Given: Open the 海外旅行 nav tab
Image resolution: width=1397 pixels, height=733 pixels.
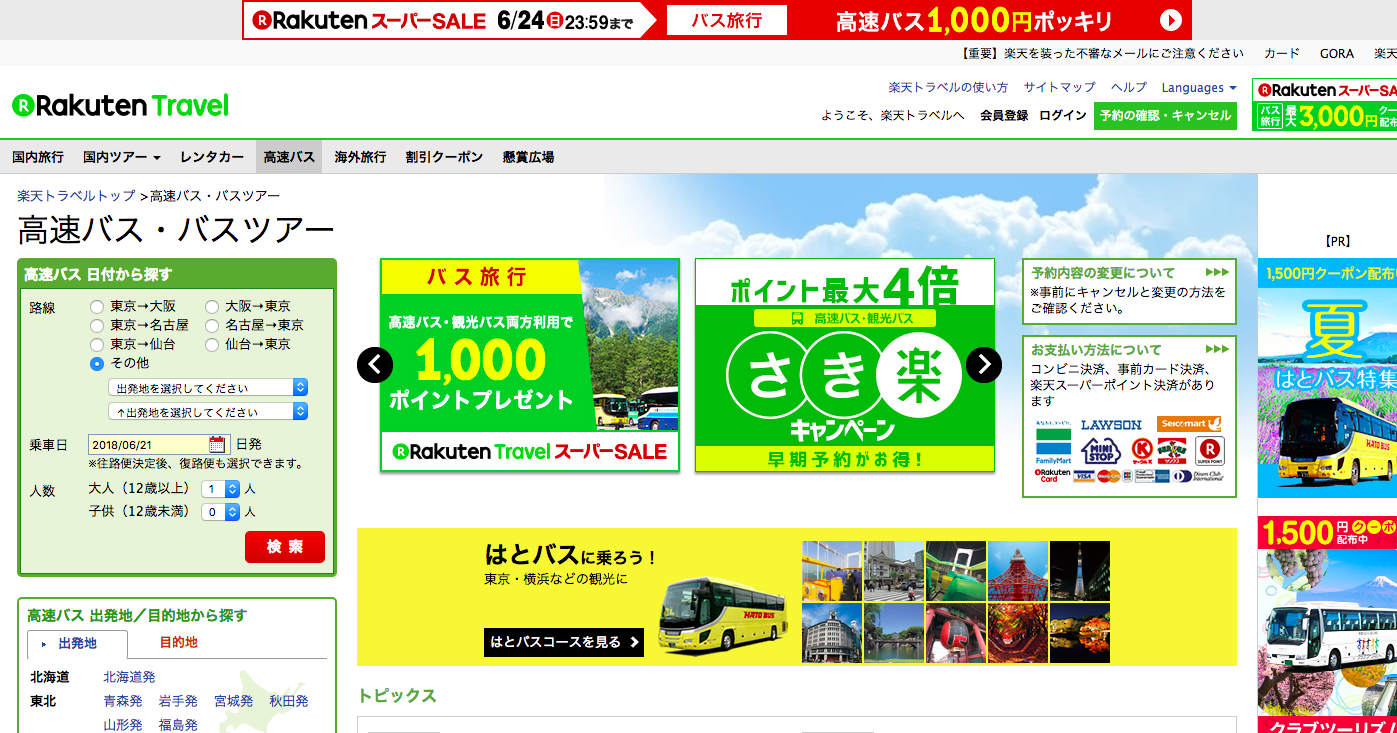Looking at the screenshot, I should tap(360, 157).
